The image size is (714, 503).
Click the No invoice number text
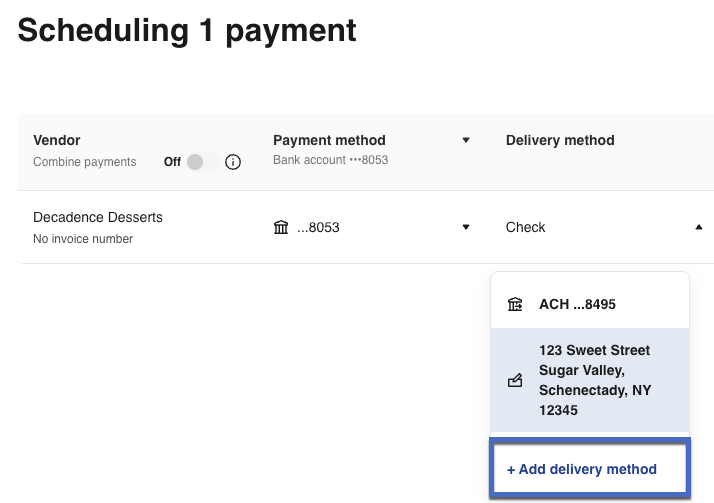(x=83, y=239)
